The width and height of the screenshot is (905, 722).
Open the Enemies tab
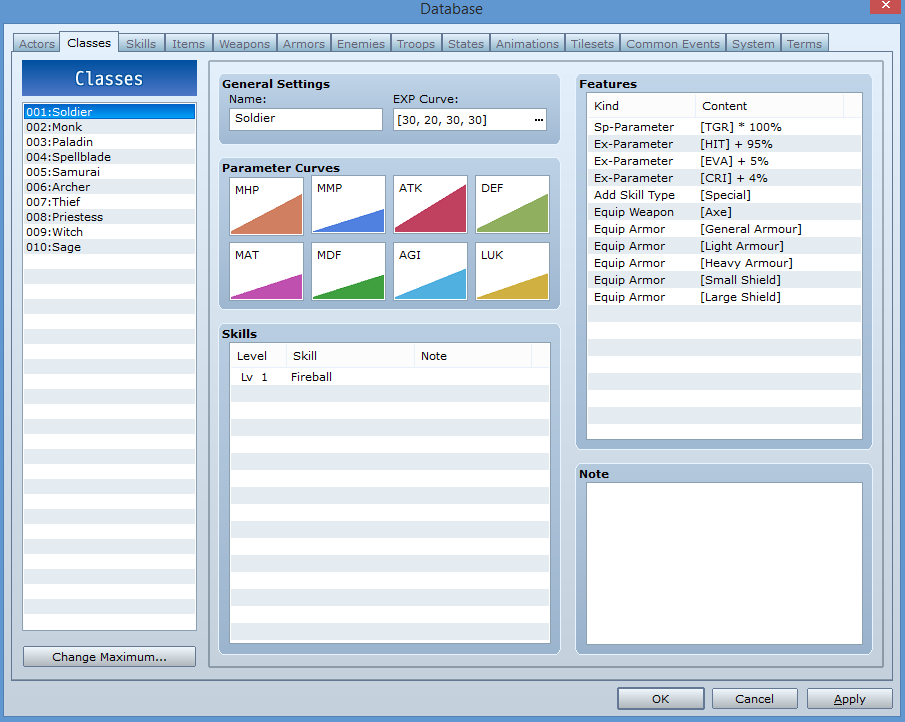pyautogui.click(x=360, y=44)
